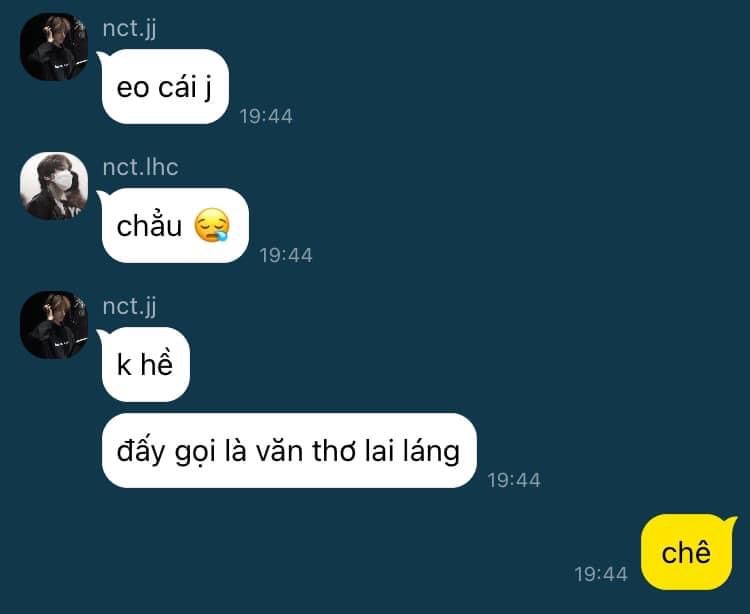The image size is (750, 614).
Task: Select the 'đấy gọi là văn thơ lai láng' bubble
Action: coord(289,450)
